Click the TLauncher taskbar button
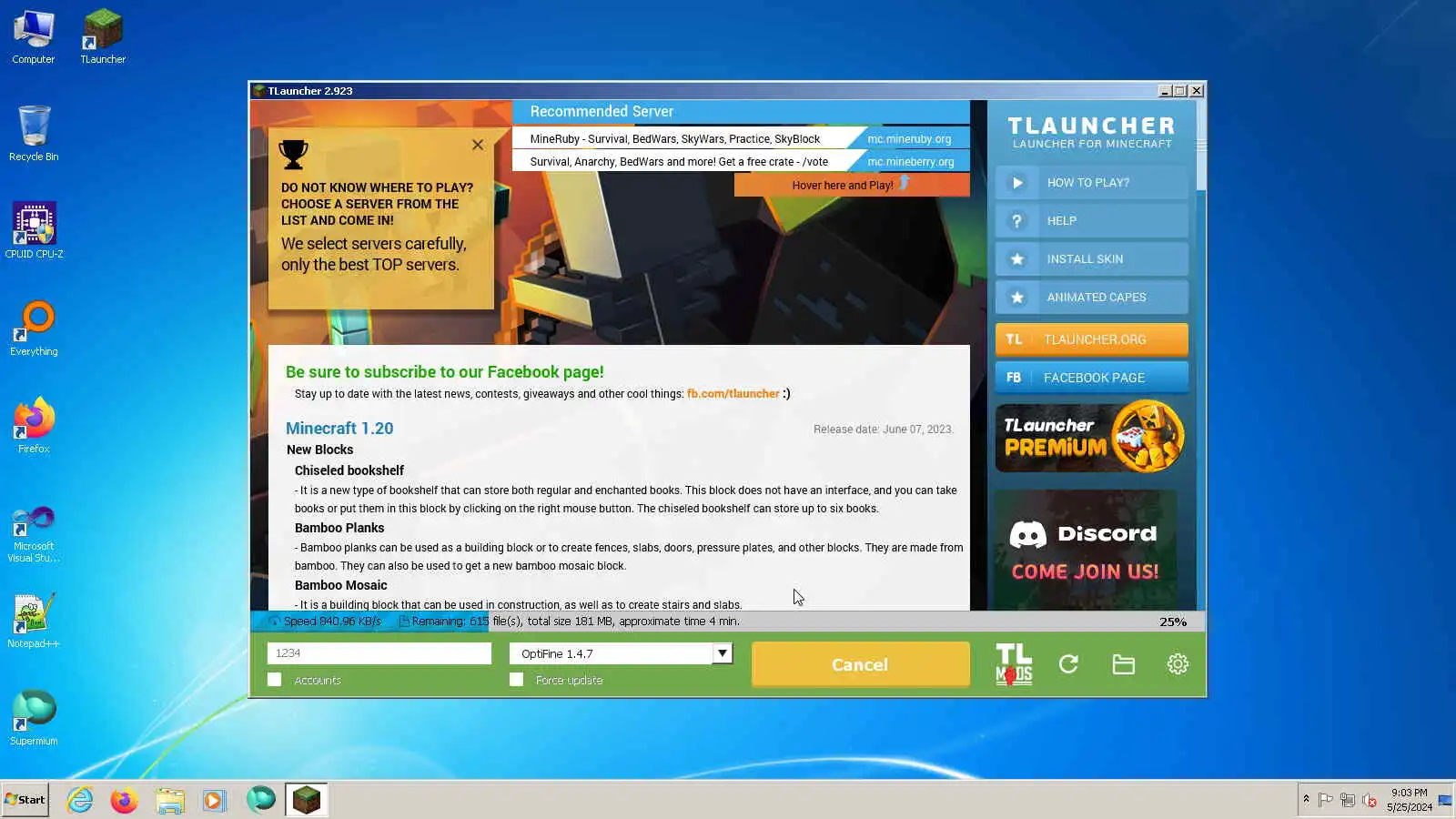This screenshot has width=1456, height=819. (x=307, y=800)
